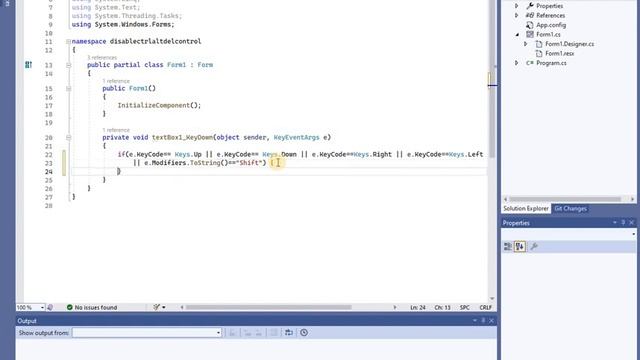The height and width of the screenshot is (360, 640).
Task: Click the Categorized icon in Properties panel
Action: 507,247
